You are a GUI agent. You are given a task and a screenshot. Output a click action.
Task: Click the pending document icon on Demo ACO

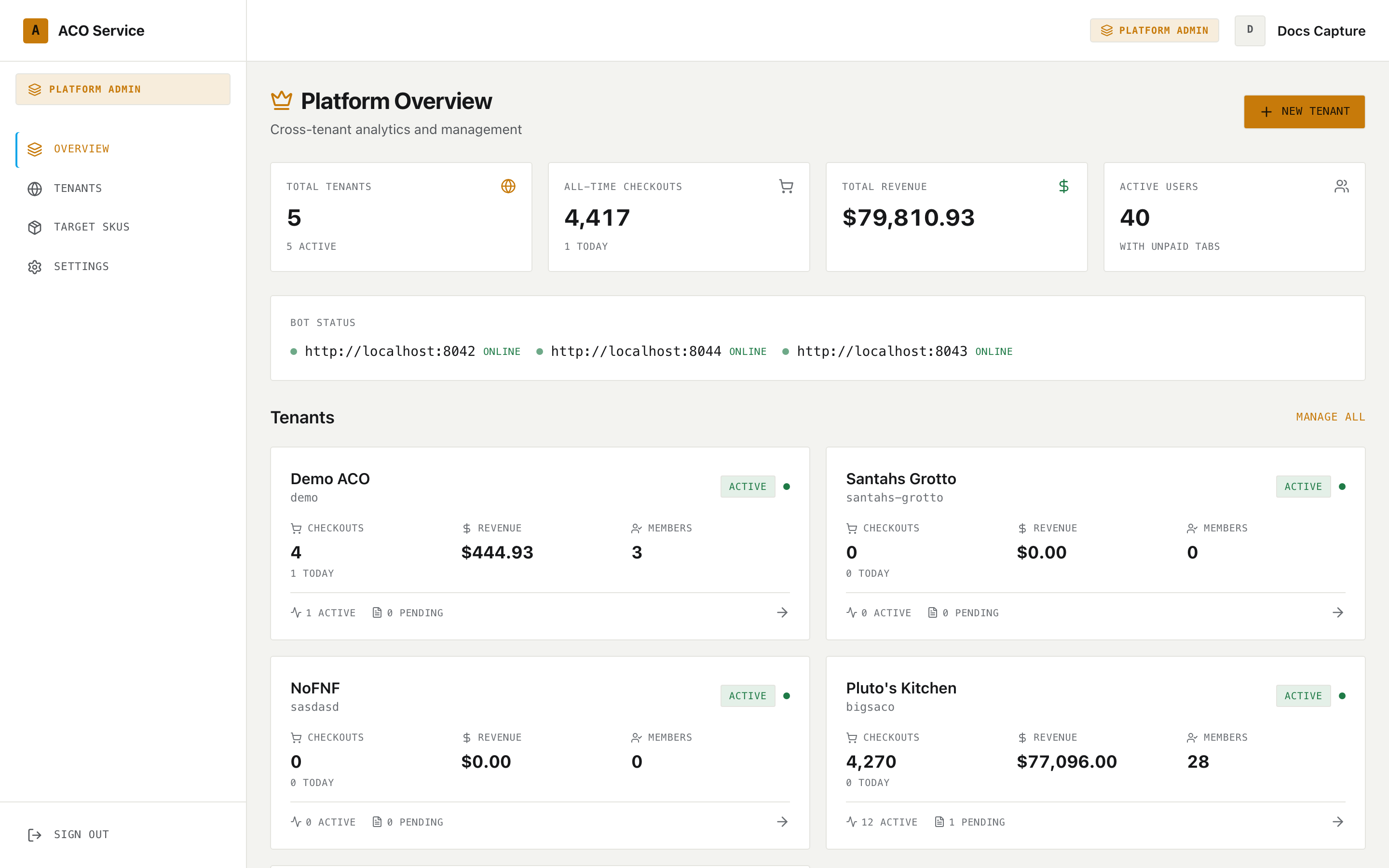[377, 612]
